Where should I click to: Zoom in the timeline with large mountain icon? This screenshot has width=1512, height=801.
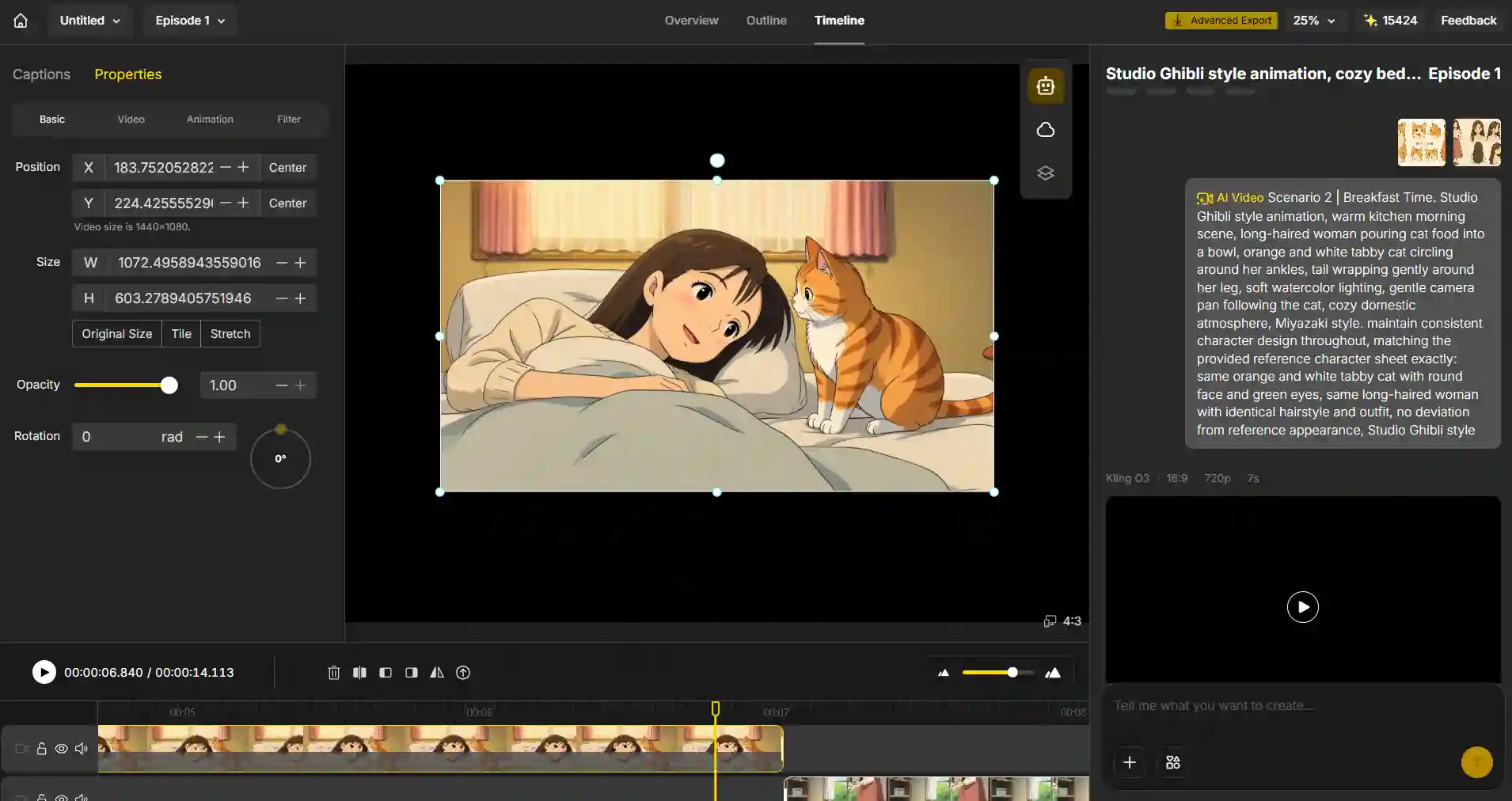pos(1053,673)
